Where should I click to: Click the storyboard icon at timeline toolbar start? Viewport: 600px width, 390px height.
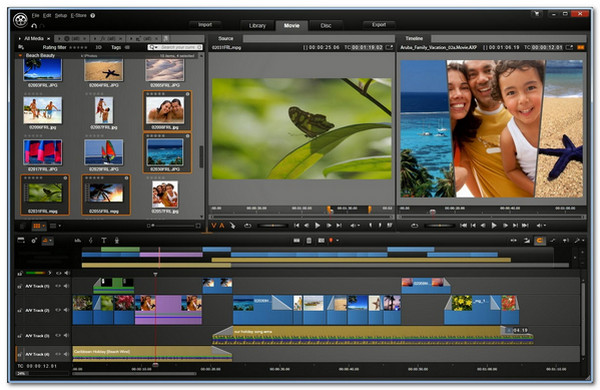pyautogui.click(x=21, y=240)
